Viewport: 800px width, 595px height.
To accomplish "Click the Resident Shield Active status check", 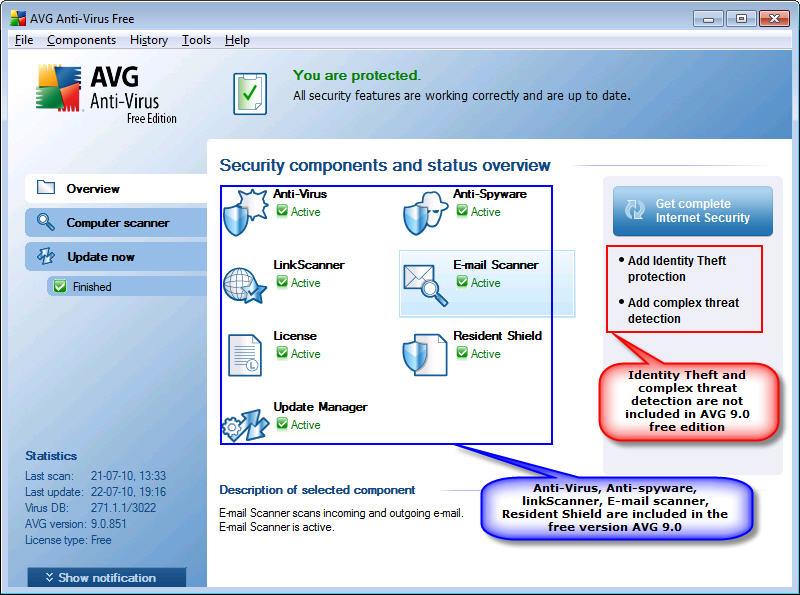I will (x=462, y=353).
